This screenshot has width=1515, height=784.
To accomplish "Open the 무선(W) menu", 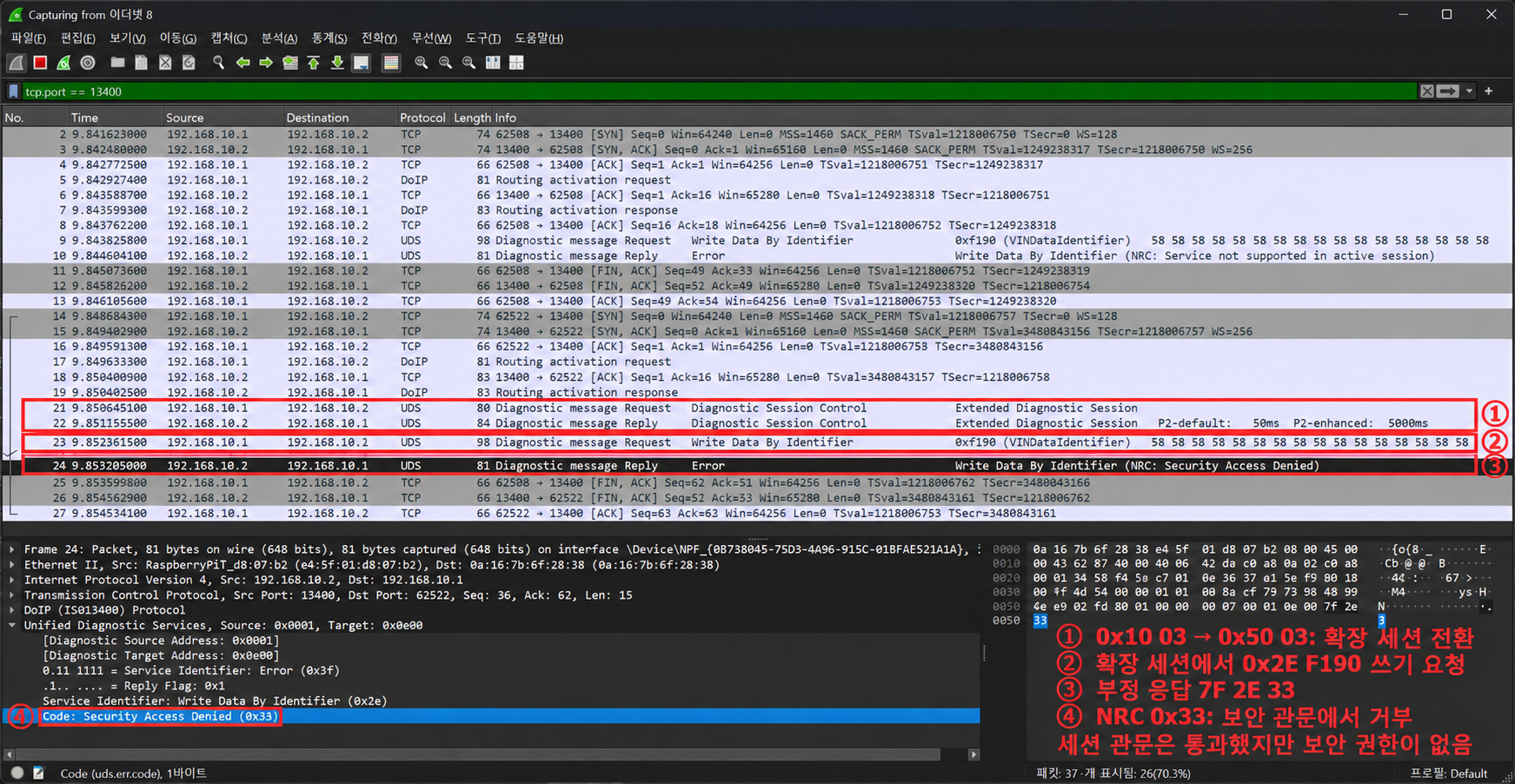I will coord(431,38).
